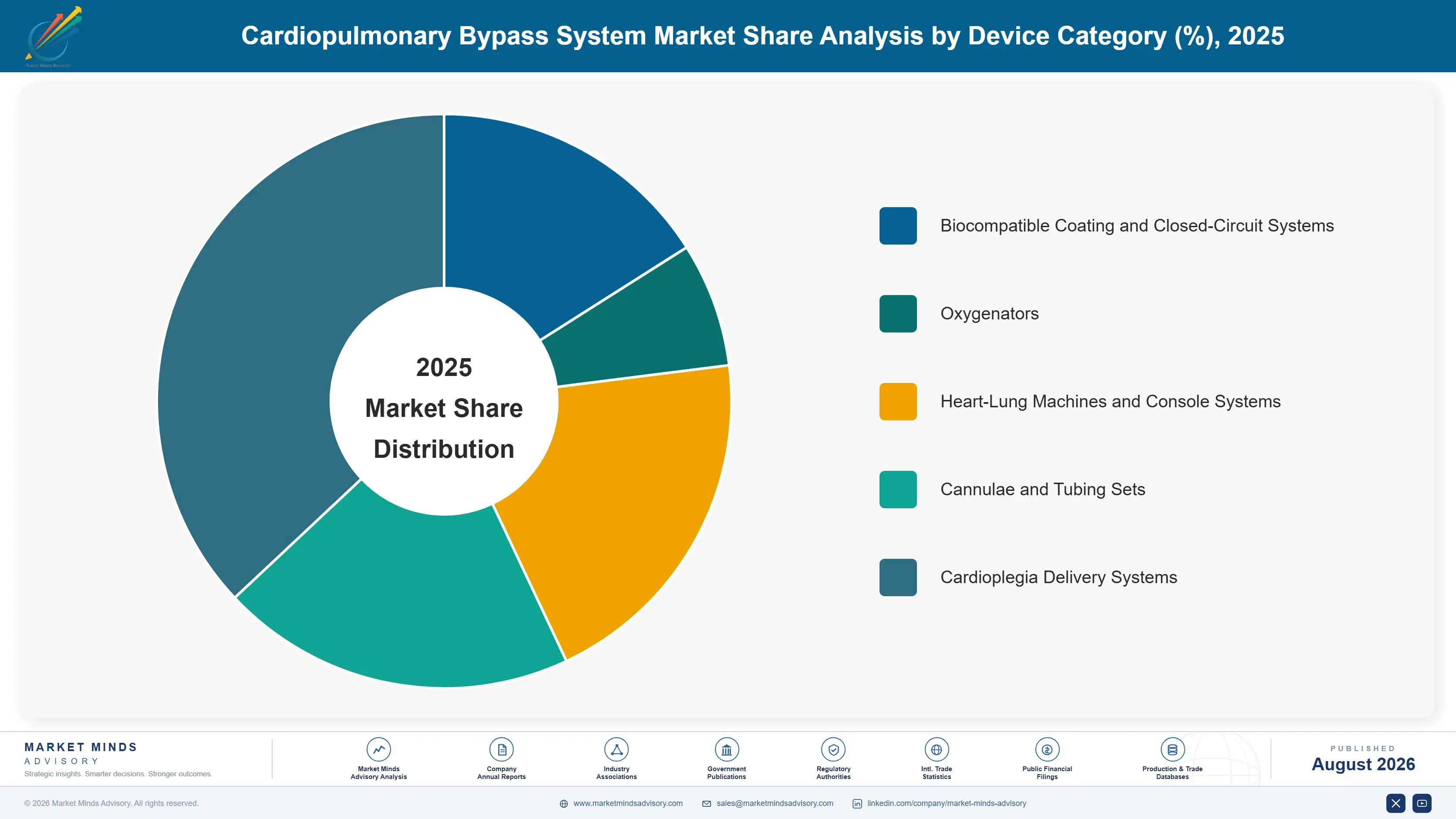The width and height of the screenshot is (1456, 819).
Task: Click the orange Heart-Lung Machines legend swatch
Action: 897,402
